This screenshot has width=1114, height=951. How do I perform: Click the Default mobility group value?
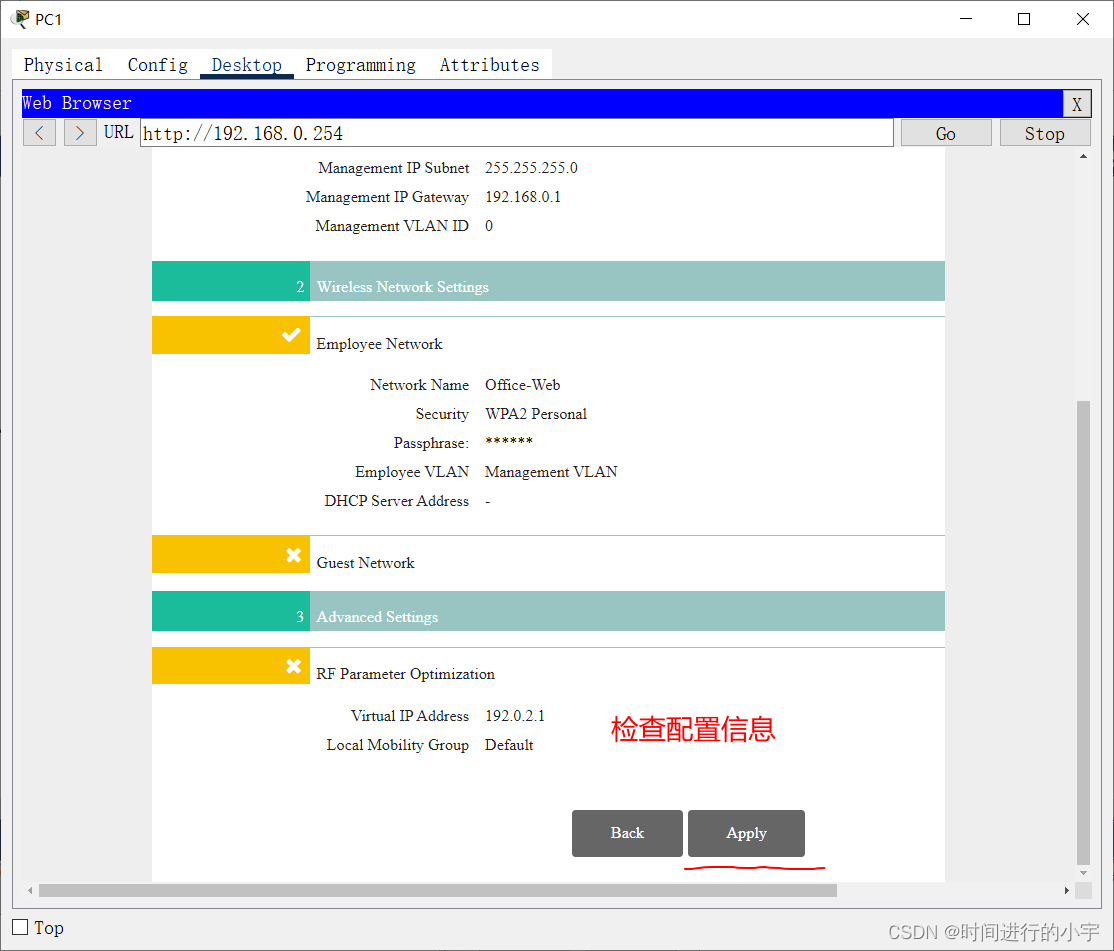coord(509,745)
